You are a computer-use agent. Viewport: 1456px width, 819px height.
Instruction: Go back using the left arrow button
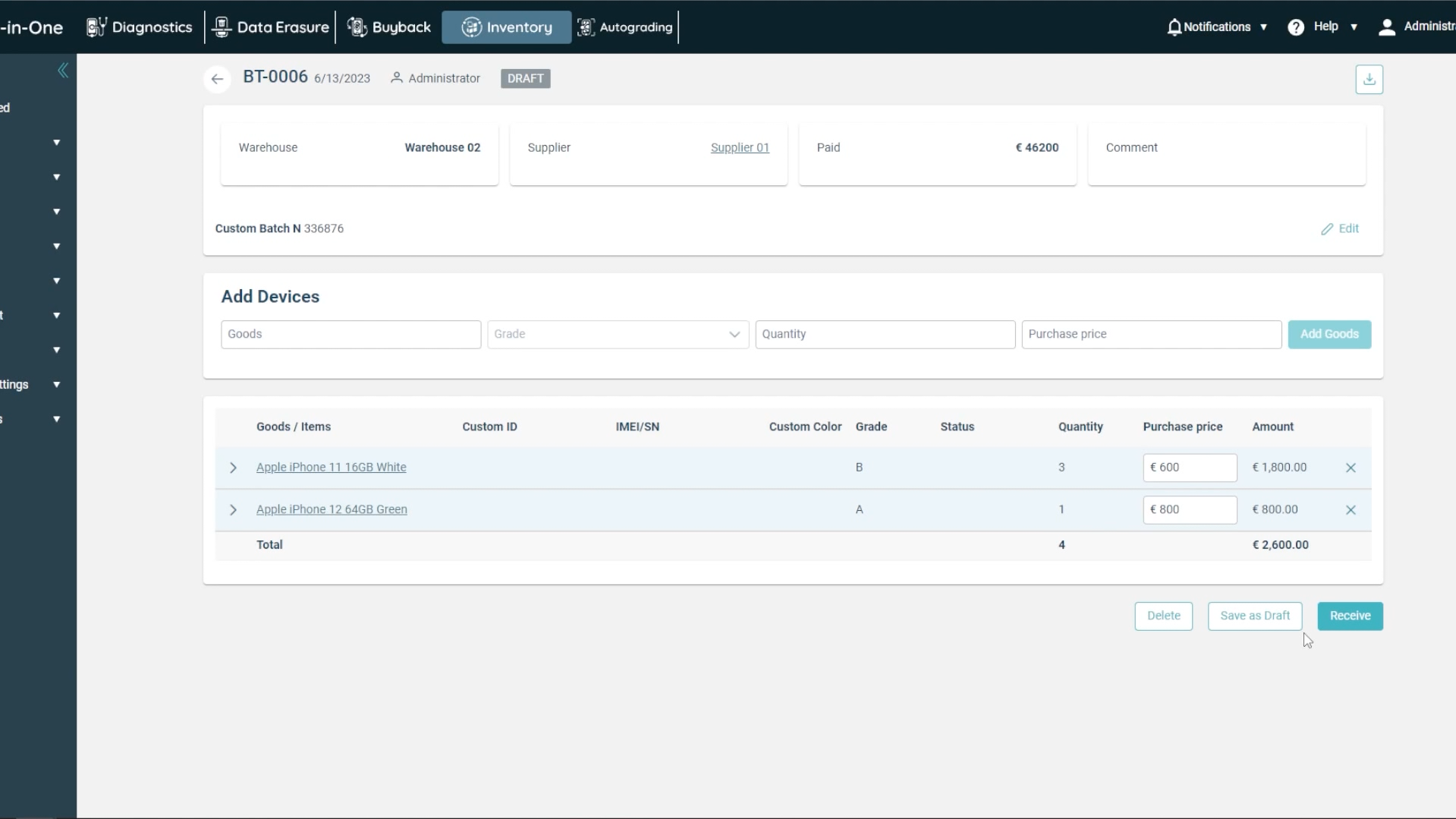[217, 79]
